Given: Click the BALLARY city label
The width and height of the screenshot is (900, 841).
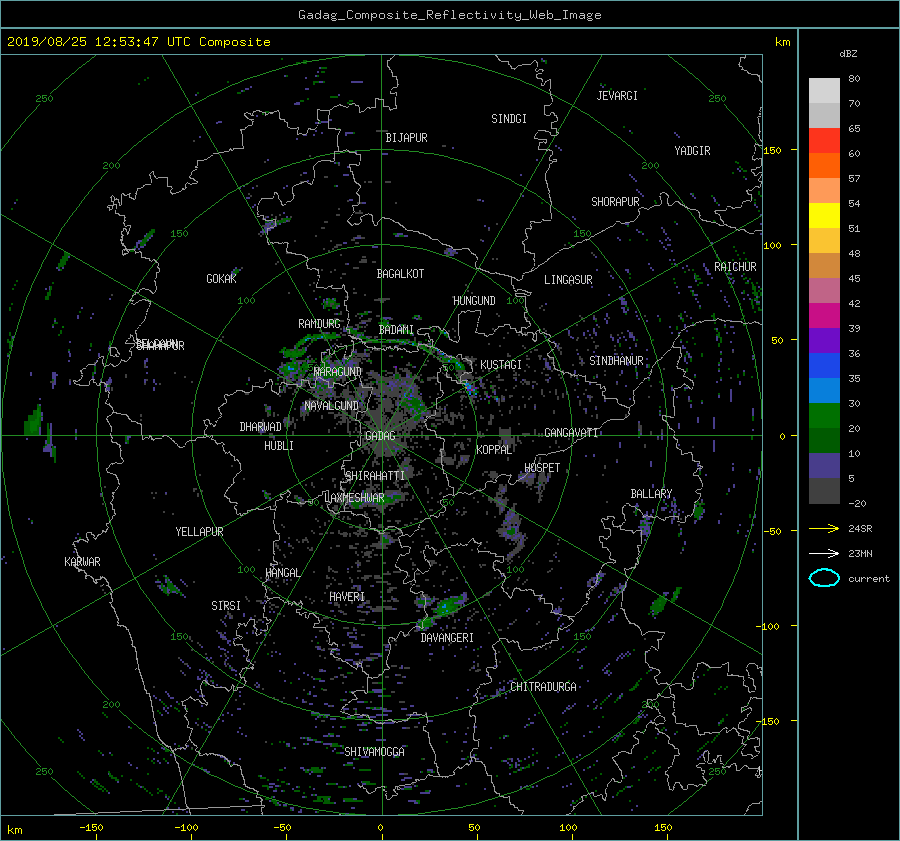Looking at the screenshot, I should (x=651, y=494).
